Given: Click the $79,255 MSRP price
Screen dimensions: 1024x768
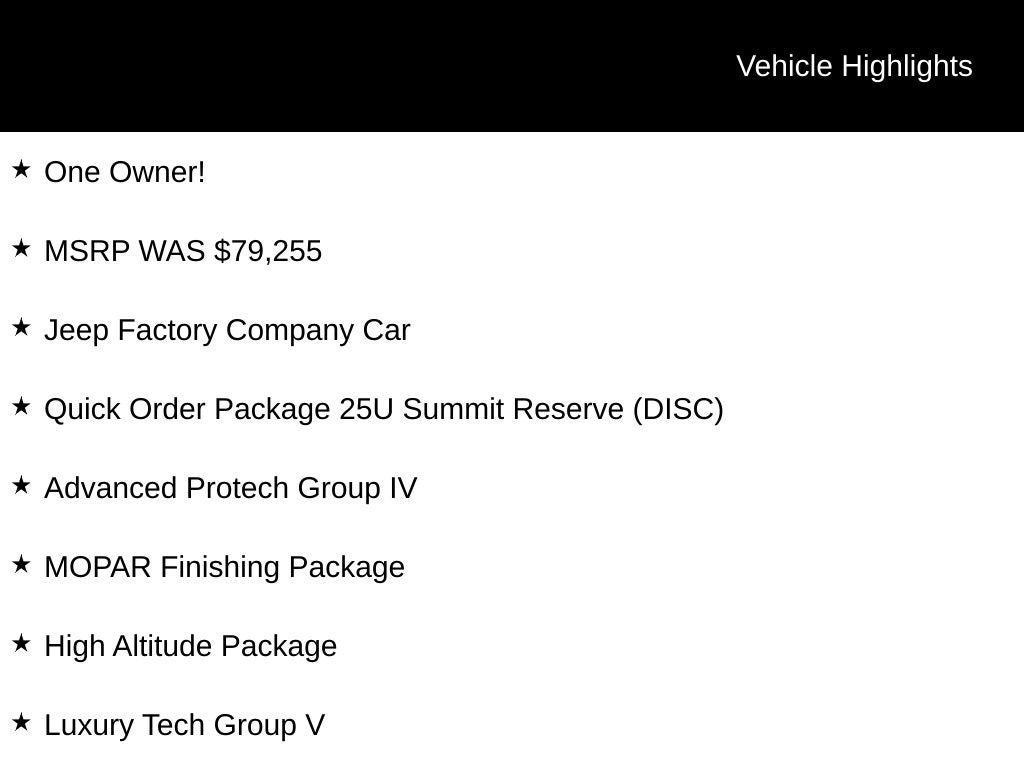Looking at the screenshot, I should [x=268, y=251].
